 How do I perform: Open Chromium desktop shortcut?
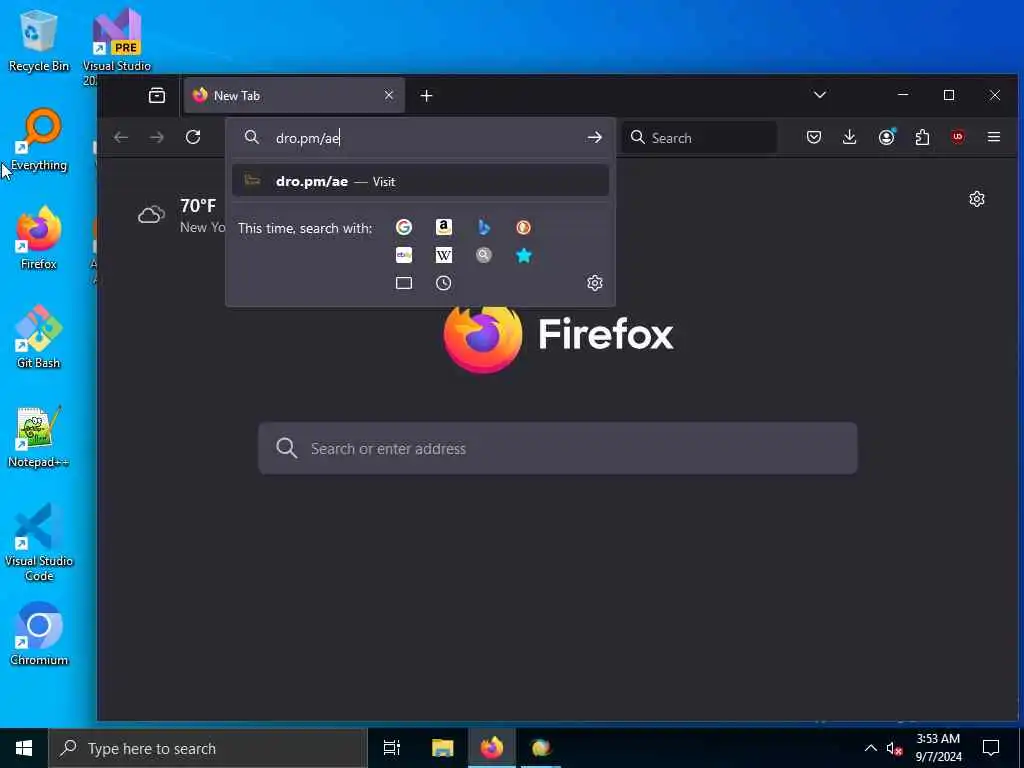coord(39,634)
